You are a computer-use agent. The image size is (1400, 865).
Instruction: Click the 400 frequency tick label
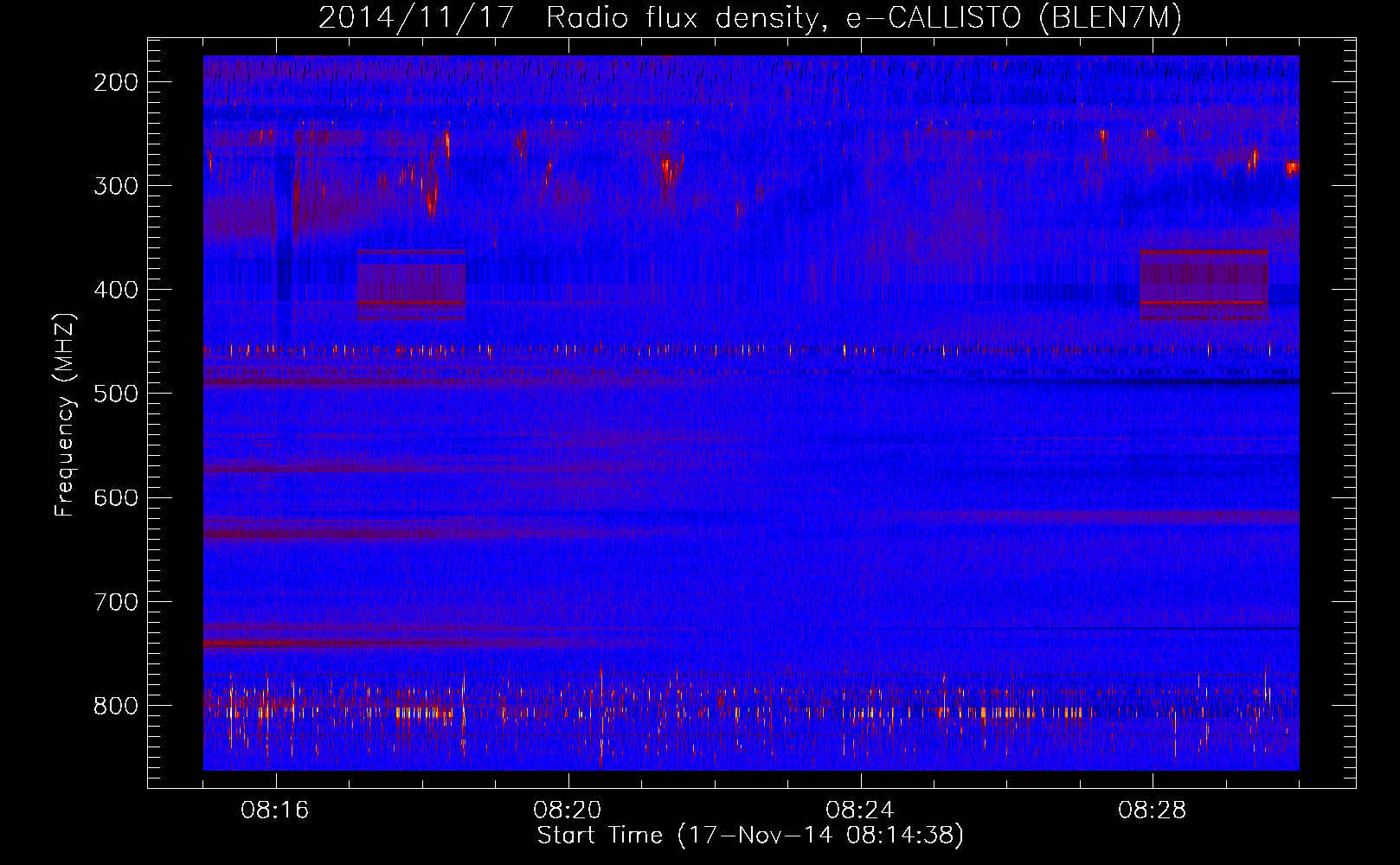coord(115,290)
